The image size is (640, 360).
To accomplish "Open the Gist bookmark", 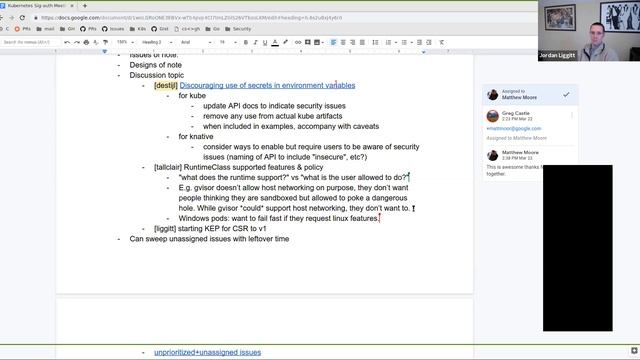I will tap(160, 29).
